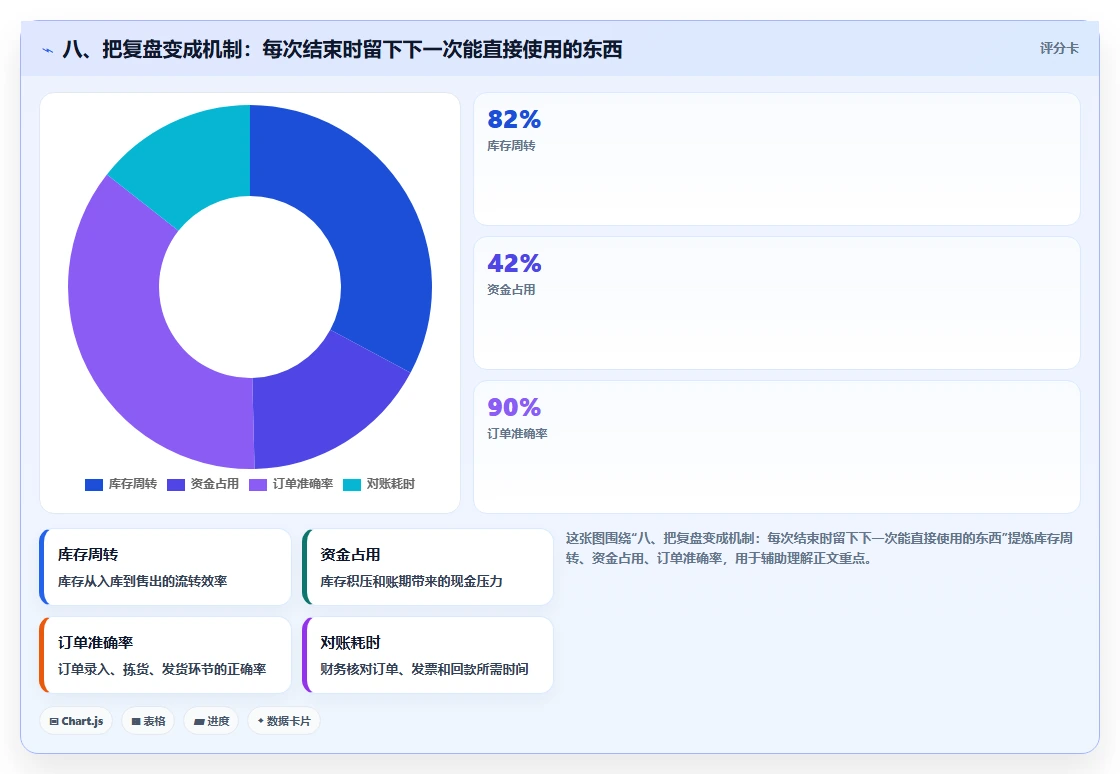Click the 进度 tag chip
The height and width of the screenshot is (774, 1120).
pyautogui.click(x=211, y=721)
